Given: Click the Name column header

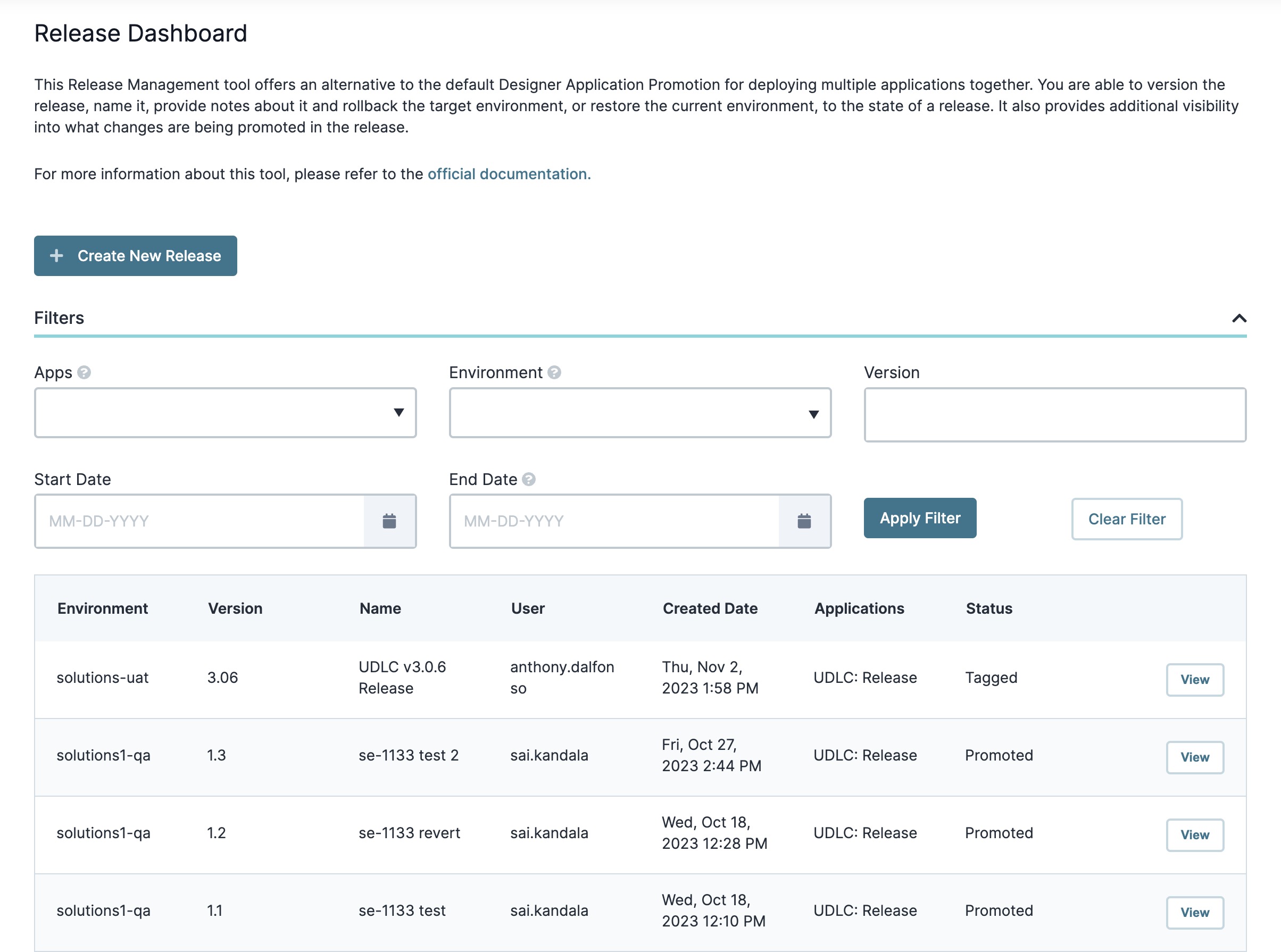Looking at the screenshot, I should (x=380, y=608).
